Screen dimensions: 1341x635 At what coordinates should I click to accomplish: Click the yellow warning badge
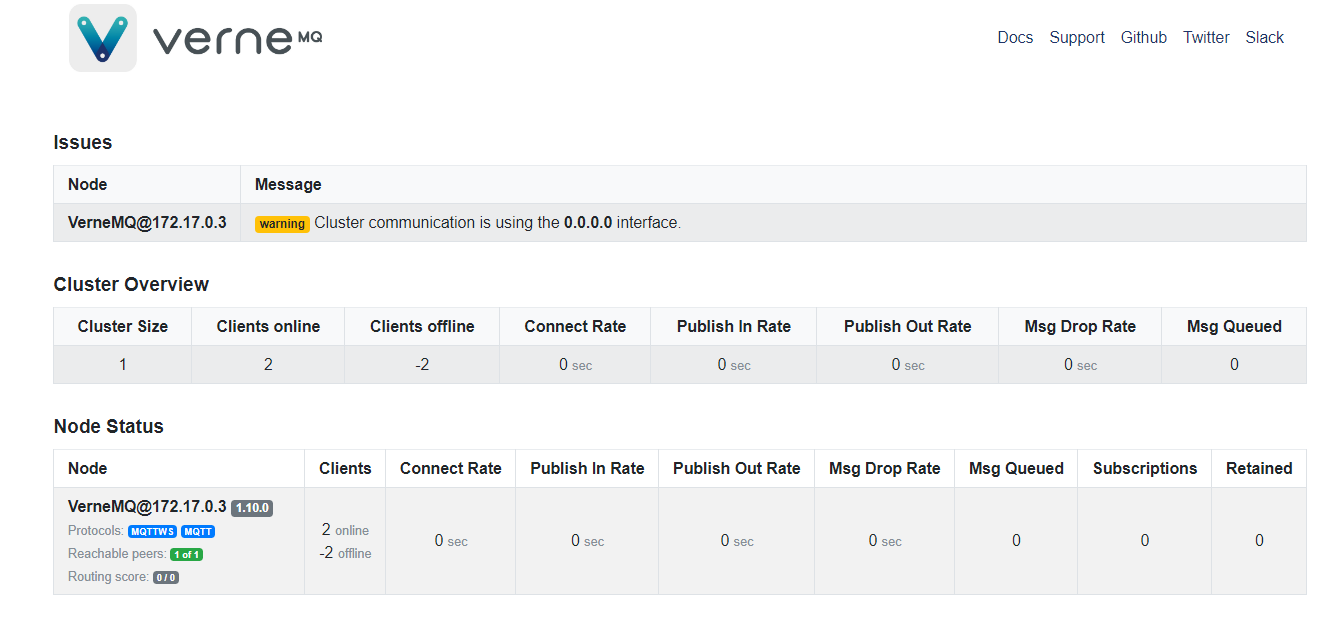click(282, 224)
